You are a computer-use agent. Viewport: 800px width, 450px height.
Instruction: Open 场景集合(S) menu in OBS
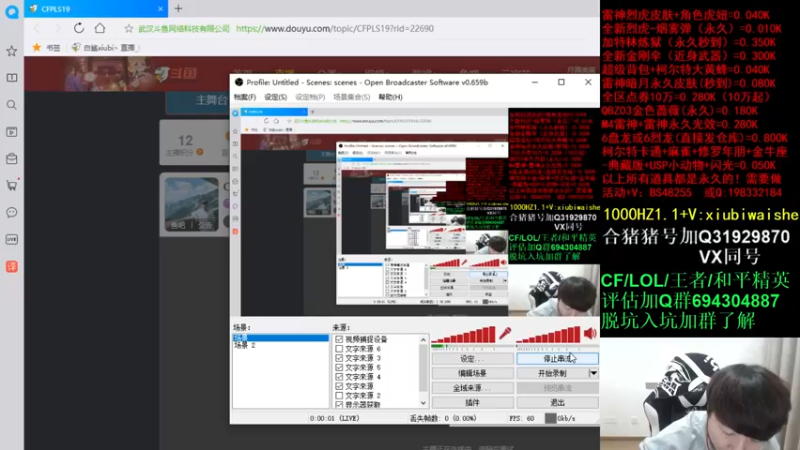point(352,97)
